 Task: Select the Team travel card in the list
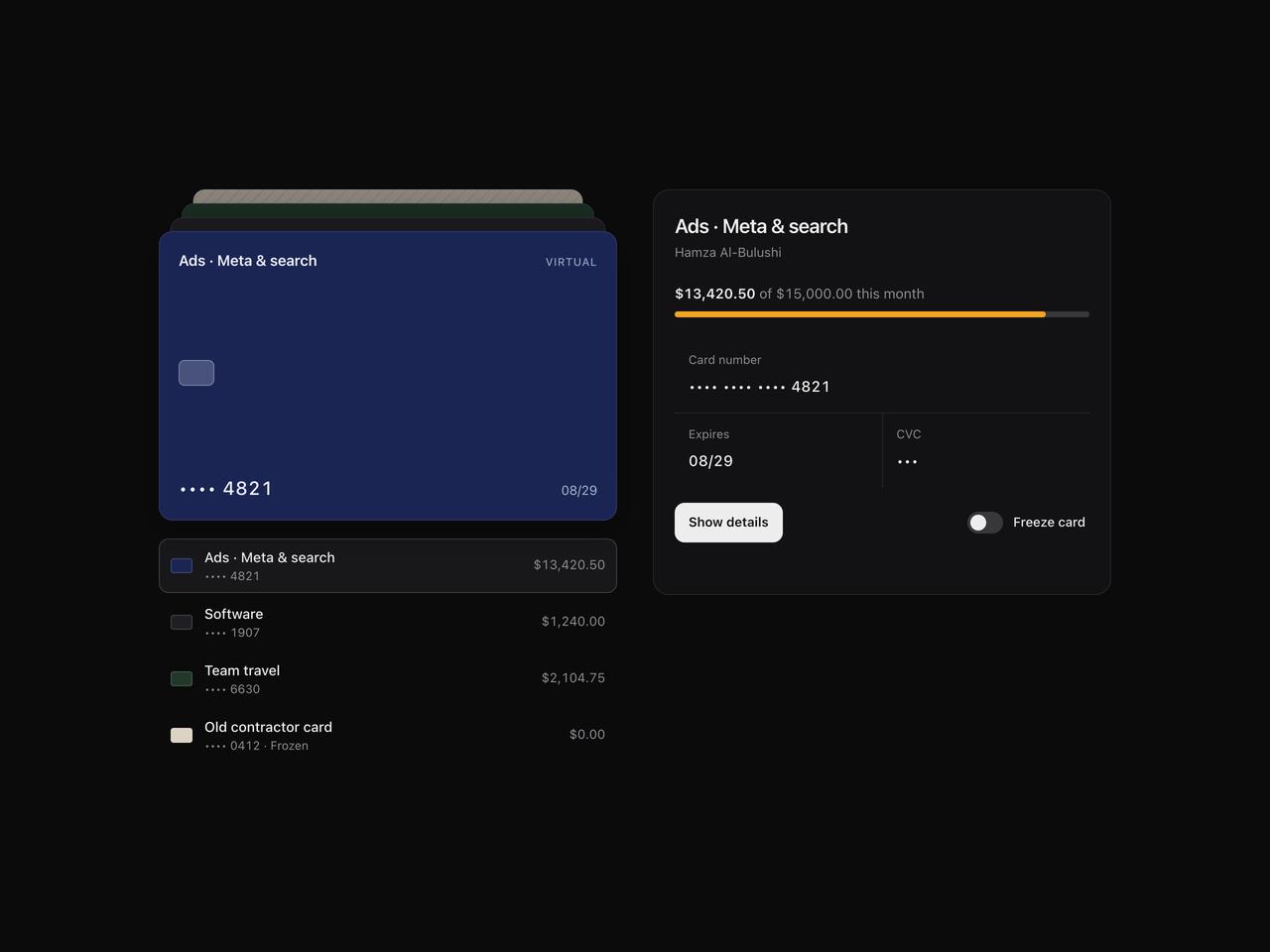[x=388, y=678]
